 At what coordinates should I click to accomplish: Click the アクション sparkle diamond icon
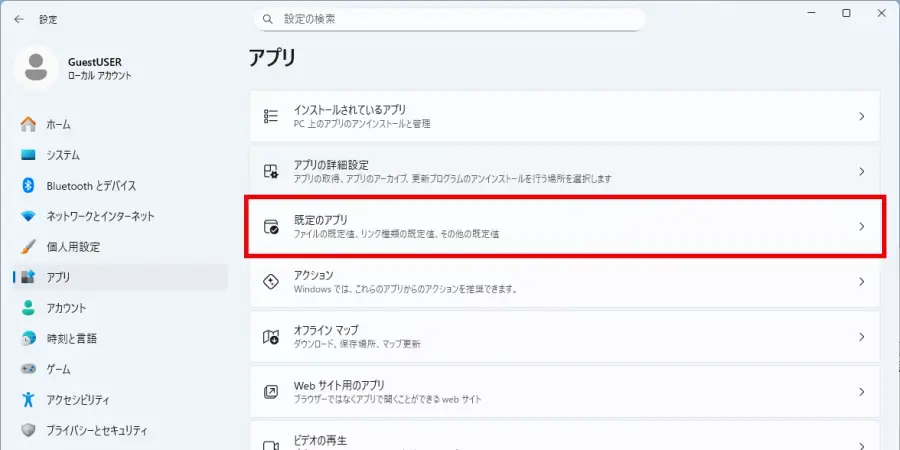[x=270, y=281]
